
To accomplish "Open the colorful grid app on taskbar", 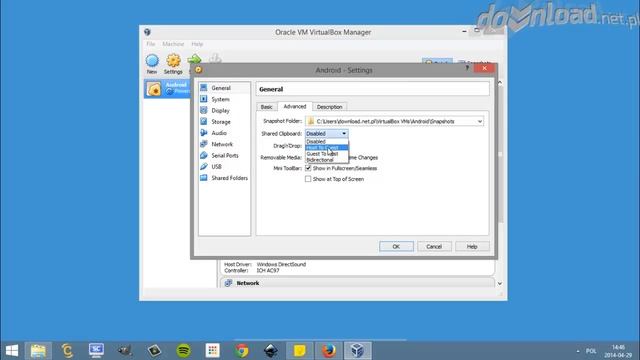I will pyautogui.click(x=213, y=351).
